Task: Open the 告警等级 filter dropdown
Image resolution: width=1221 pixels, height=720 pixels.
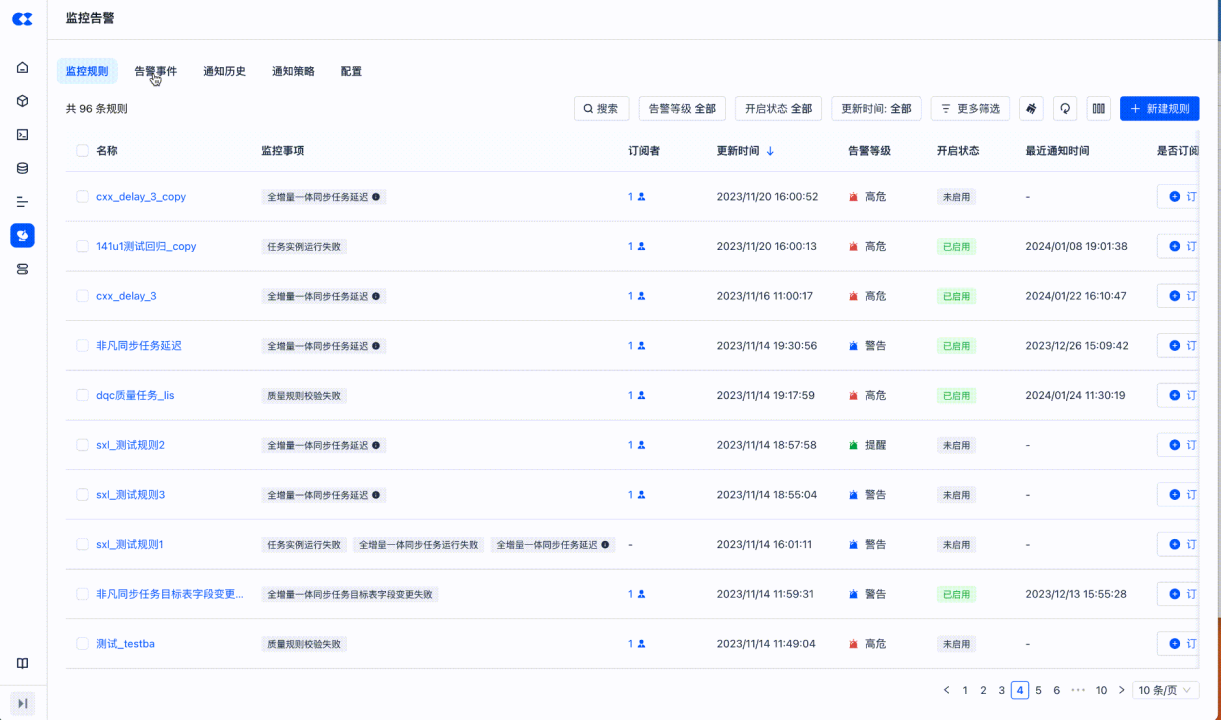Action: tap(682, 109)
